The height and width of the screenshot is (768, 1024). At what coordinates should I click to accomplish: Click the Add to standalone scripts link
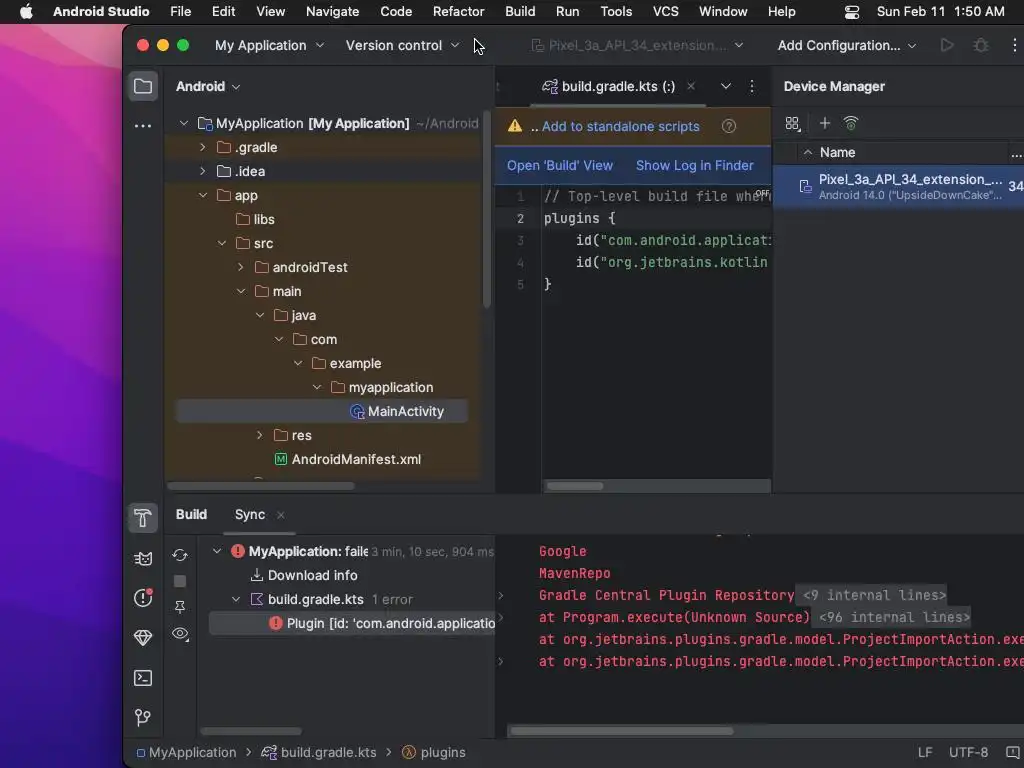pos(620,126)
